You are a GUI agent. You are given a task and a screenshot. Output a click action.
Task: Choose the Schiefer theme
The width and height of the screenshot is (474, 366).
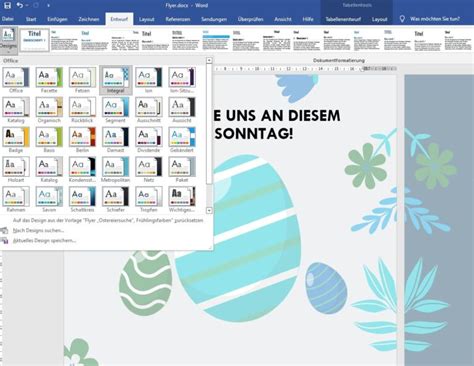[115, 200]
